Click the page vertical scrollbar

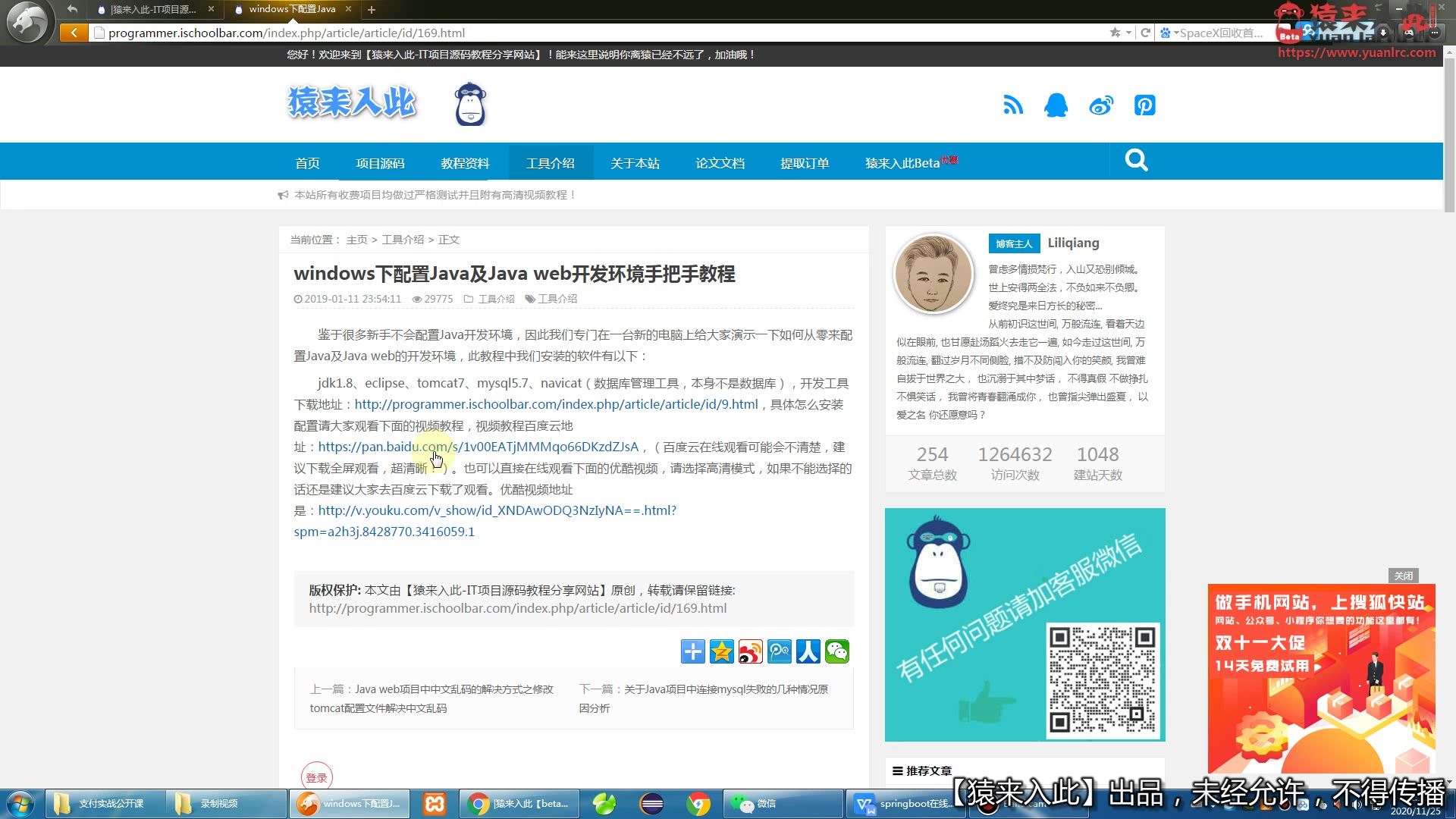[x=1449, y=136]
